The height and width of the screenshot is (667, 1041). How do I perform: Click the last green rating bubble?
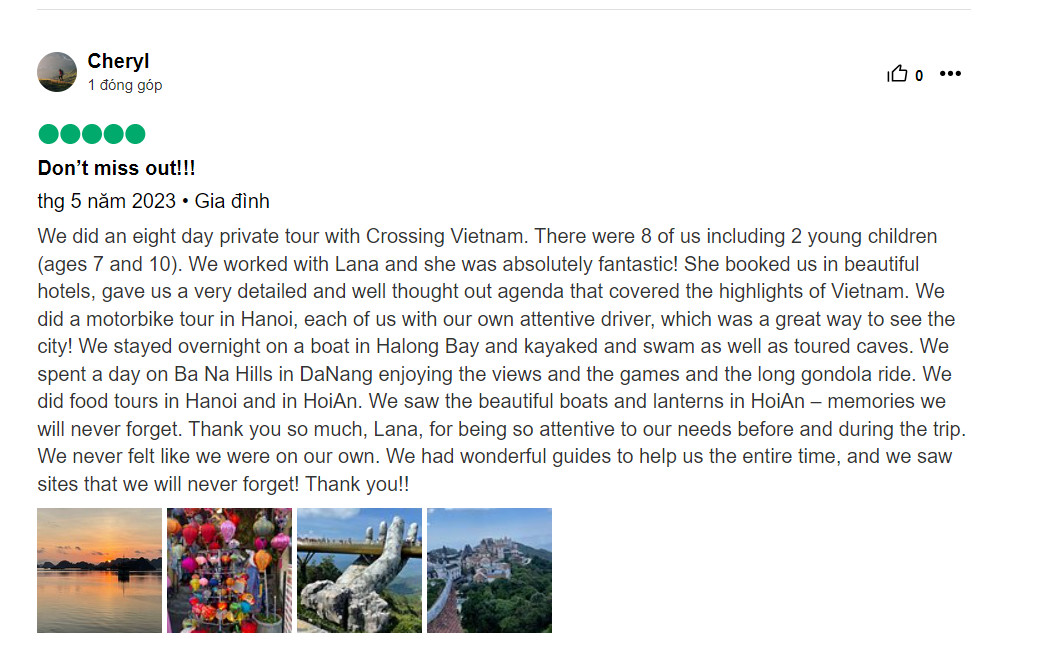tap(135, 134)
